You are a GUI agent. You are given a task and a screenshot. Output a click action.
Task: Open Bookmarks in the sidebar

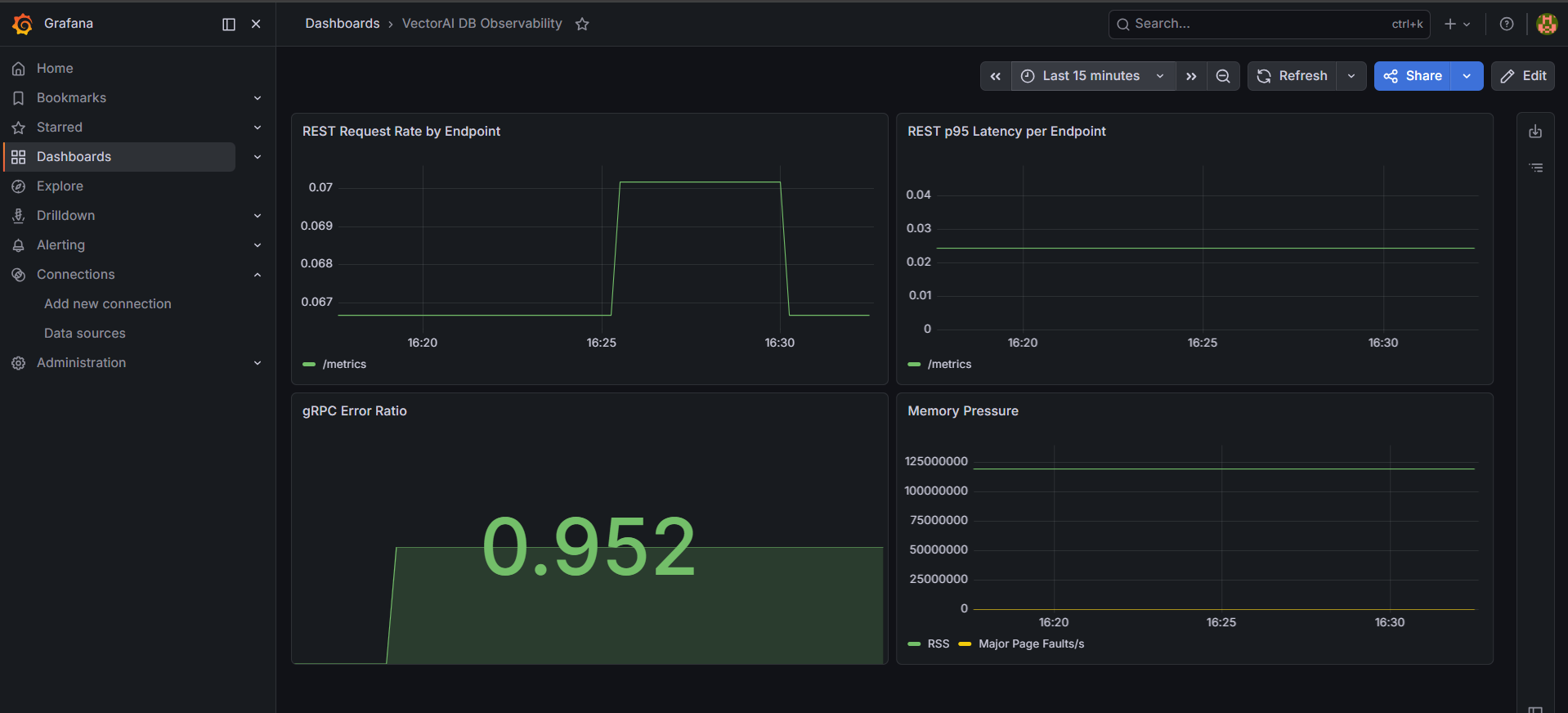pyautogui.click(x=71, y=98)
